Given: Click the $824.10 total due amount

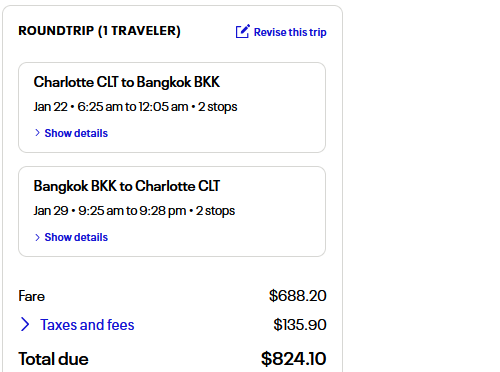Looking at the screenshot, I should 293,359.
